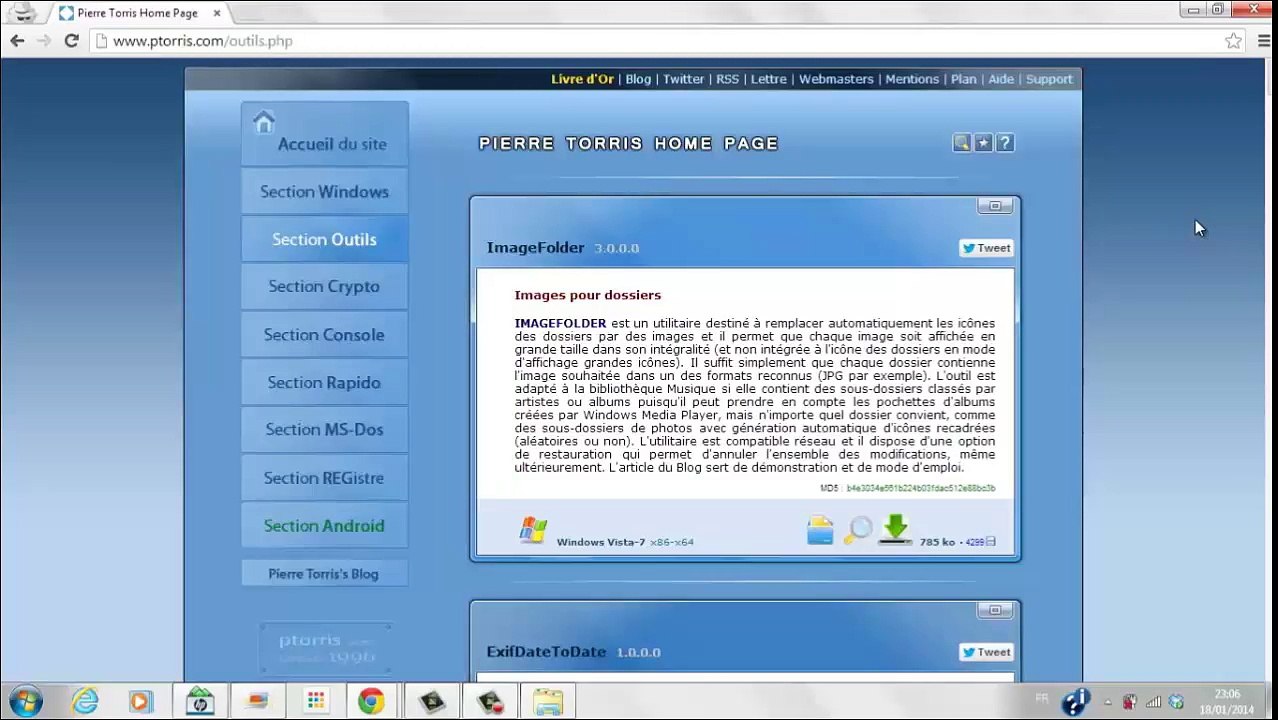Open Section Windows in the sidebar

(324, 192)
